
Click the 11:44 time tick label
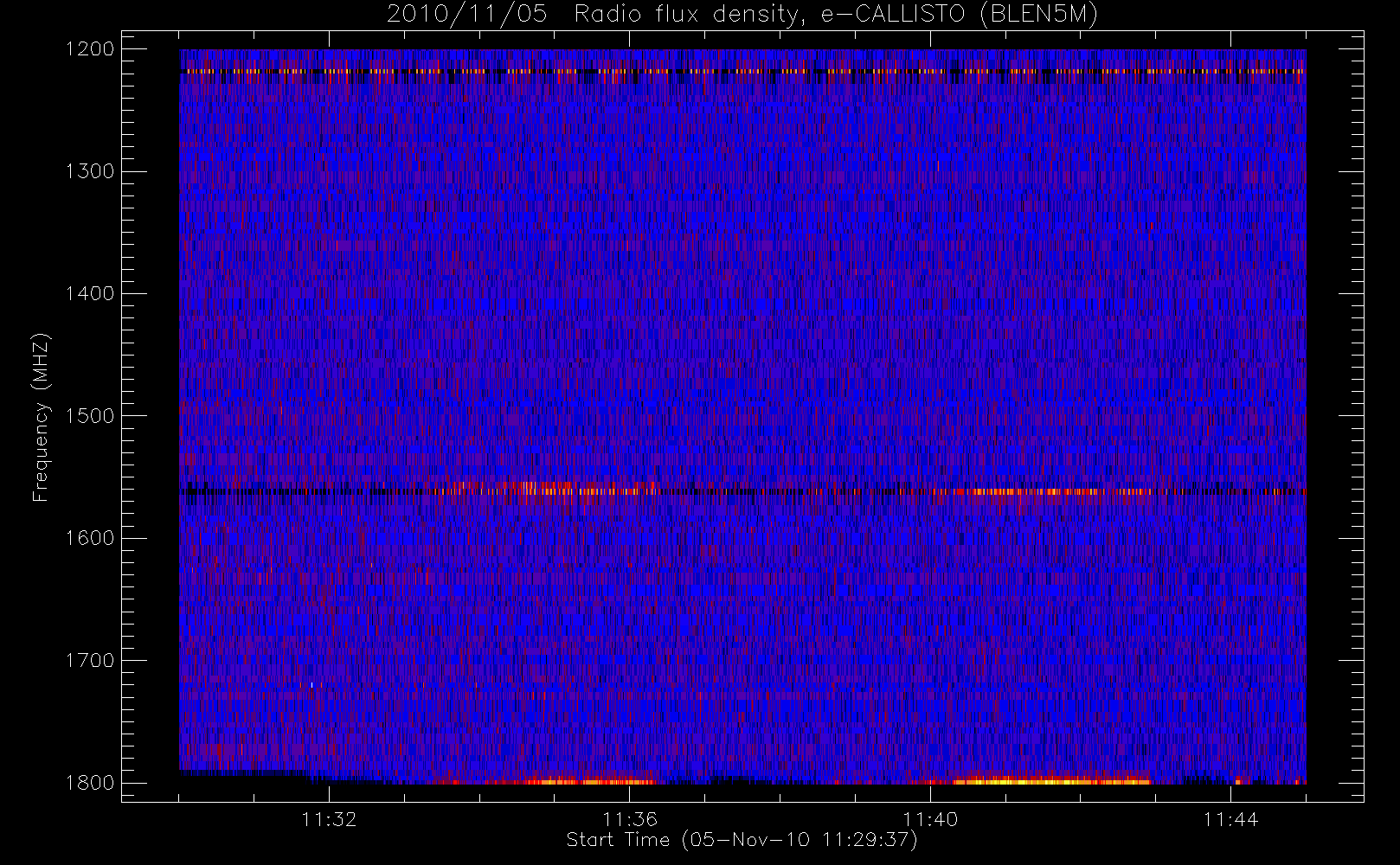pos(1230,819)
